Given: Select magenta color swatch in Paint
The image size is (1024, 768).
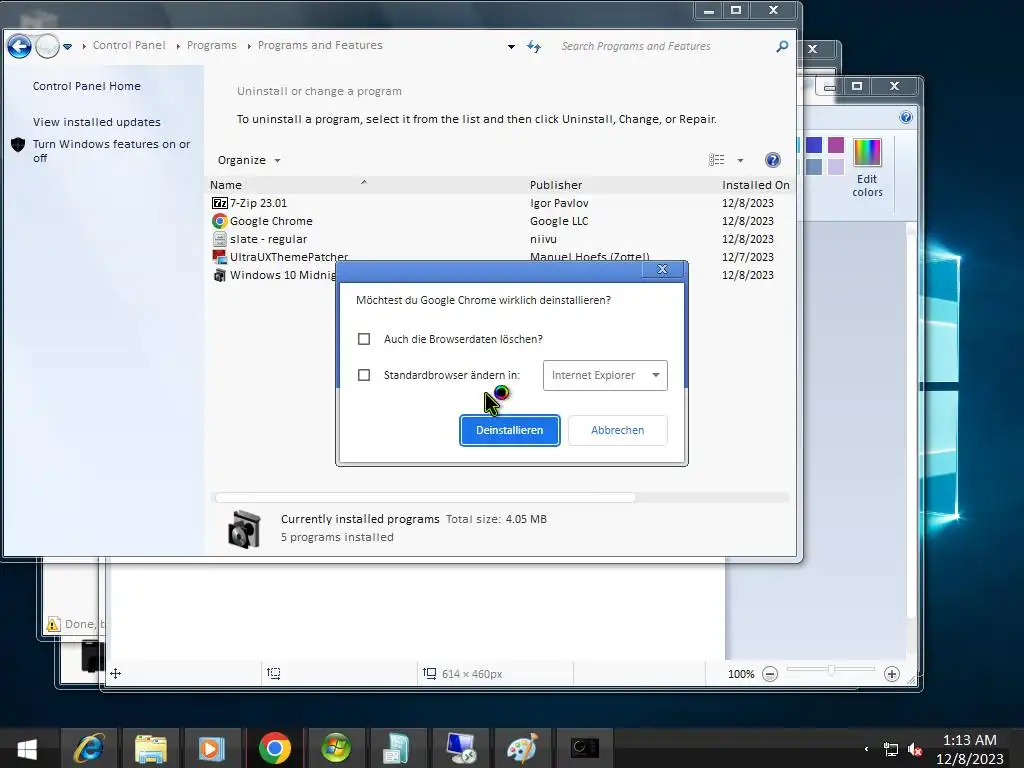Looking at the screenshot, I should 836,145.
